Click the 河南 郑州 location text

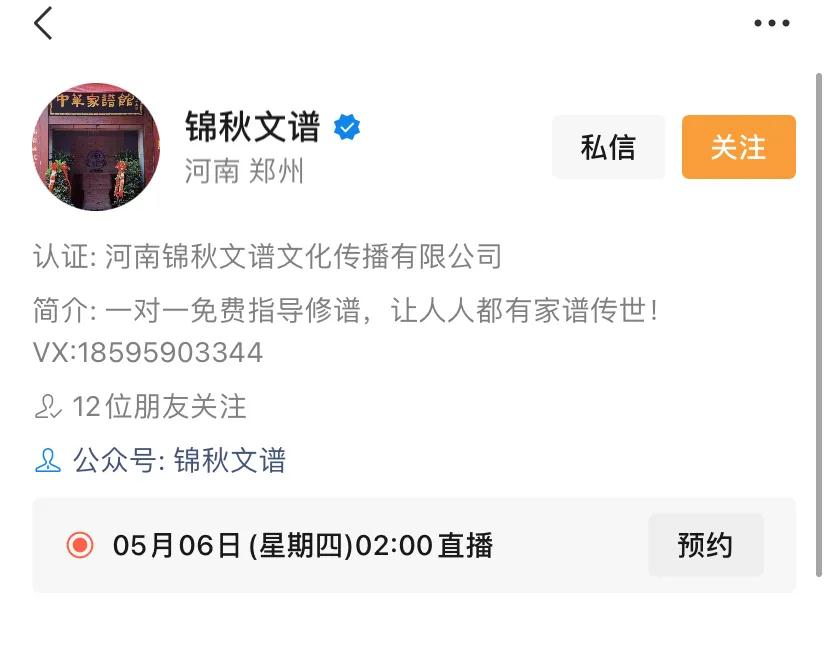pos(244,172)
